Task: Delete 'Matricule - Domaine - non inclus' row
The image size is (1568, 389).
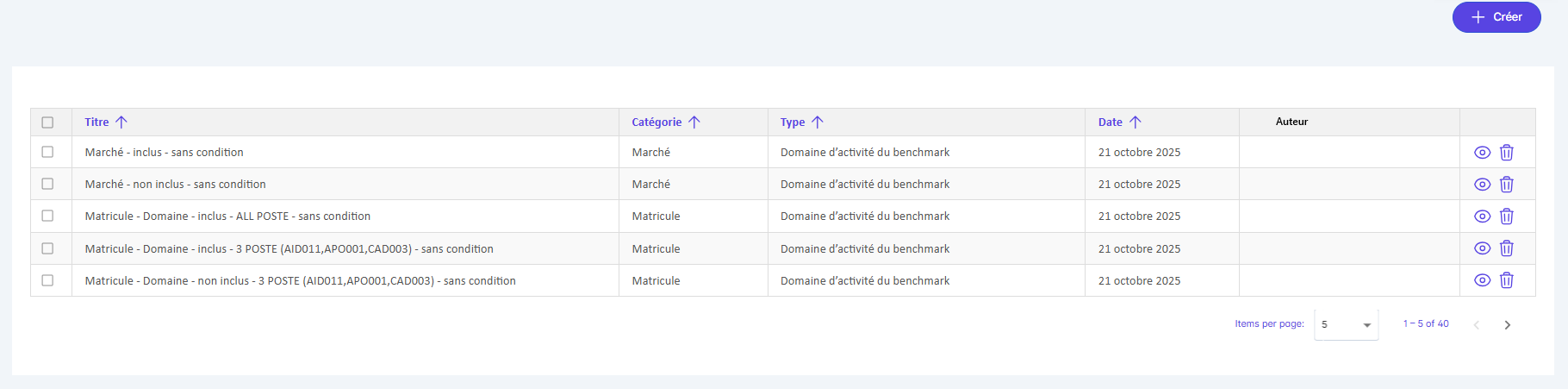Action: coord(1506,280)
